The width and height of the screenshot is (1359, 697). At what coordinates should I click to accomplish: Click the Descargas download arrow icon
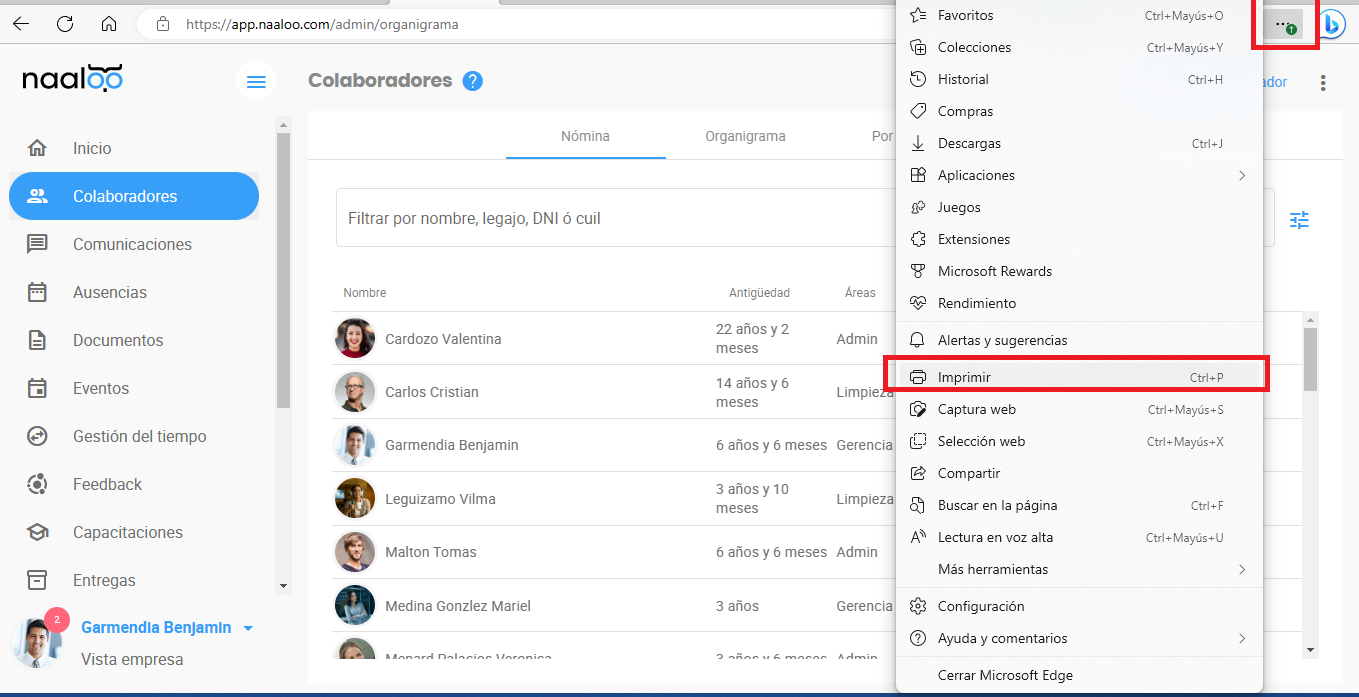pyautogui.click(x=918, y=143)
